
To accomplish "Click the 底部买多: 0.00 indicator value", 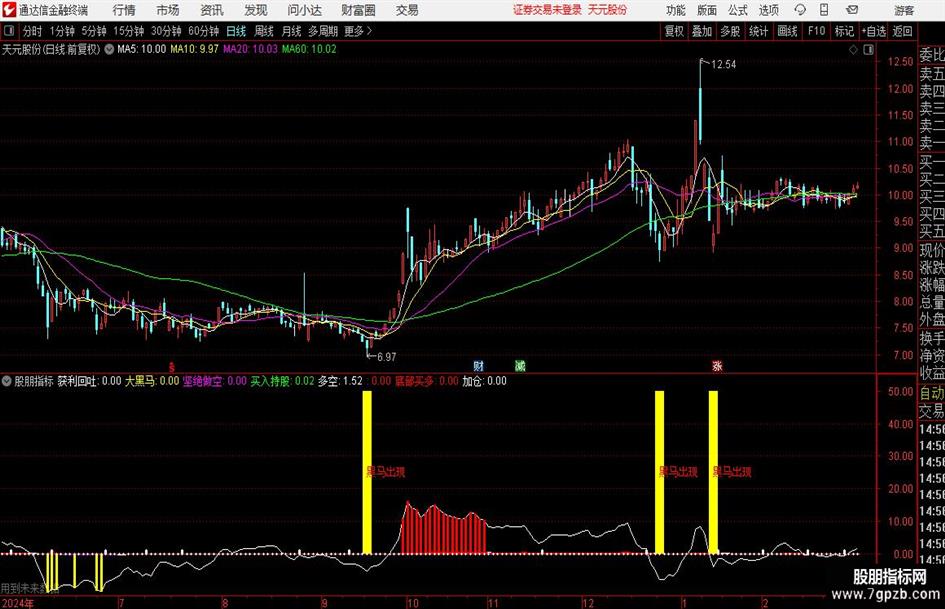I will [x=427, y=381].
